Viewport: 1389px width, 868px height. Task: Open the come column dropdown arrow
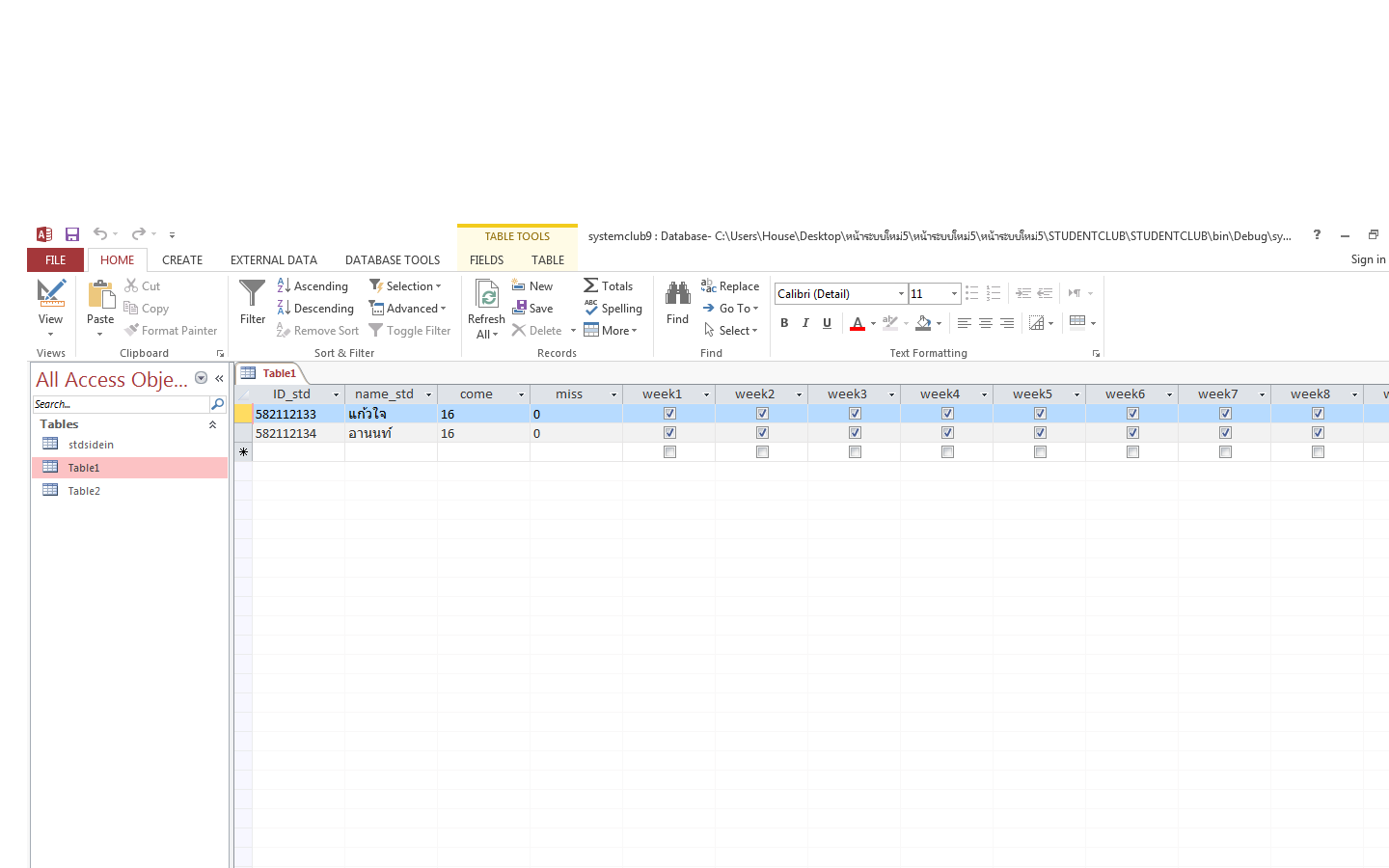522,394
